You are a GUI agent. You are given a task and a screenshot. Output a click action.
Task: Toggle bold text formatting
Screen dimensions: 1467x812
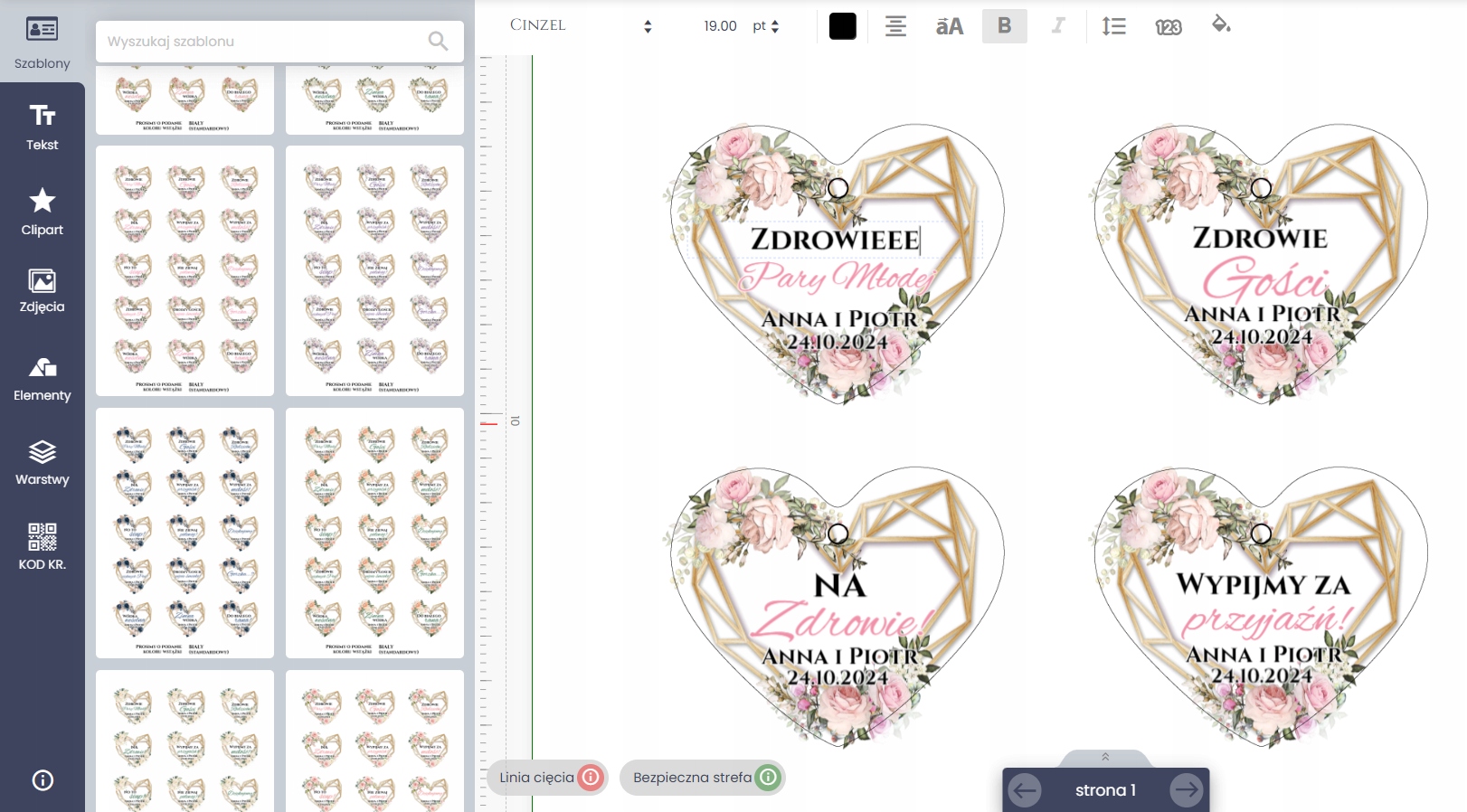click(x=1004, y=26)
